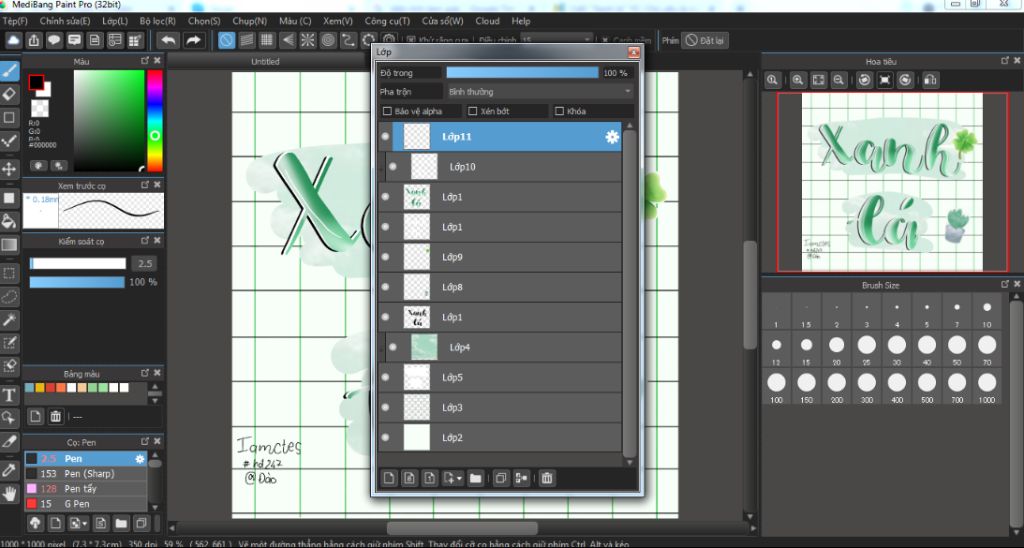Add a new layer in Lớp panel
Image resolution: width=1024 pixels, height=548 pixels.
click(389, 478)
